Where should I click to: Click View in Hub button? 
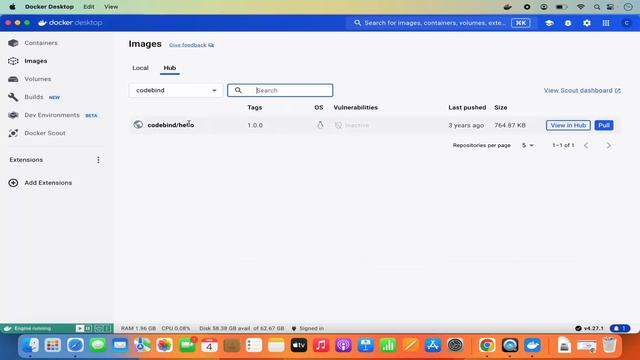568,125
